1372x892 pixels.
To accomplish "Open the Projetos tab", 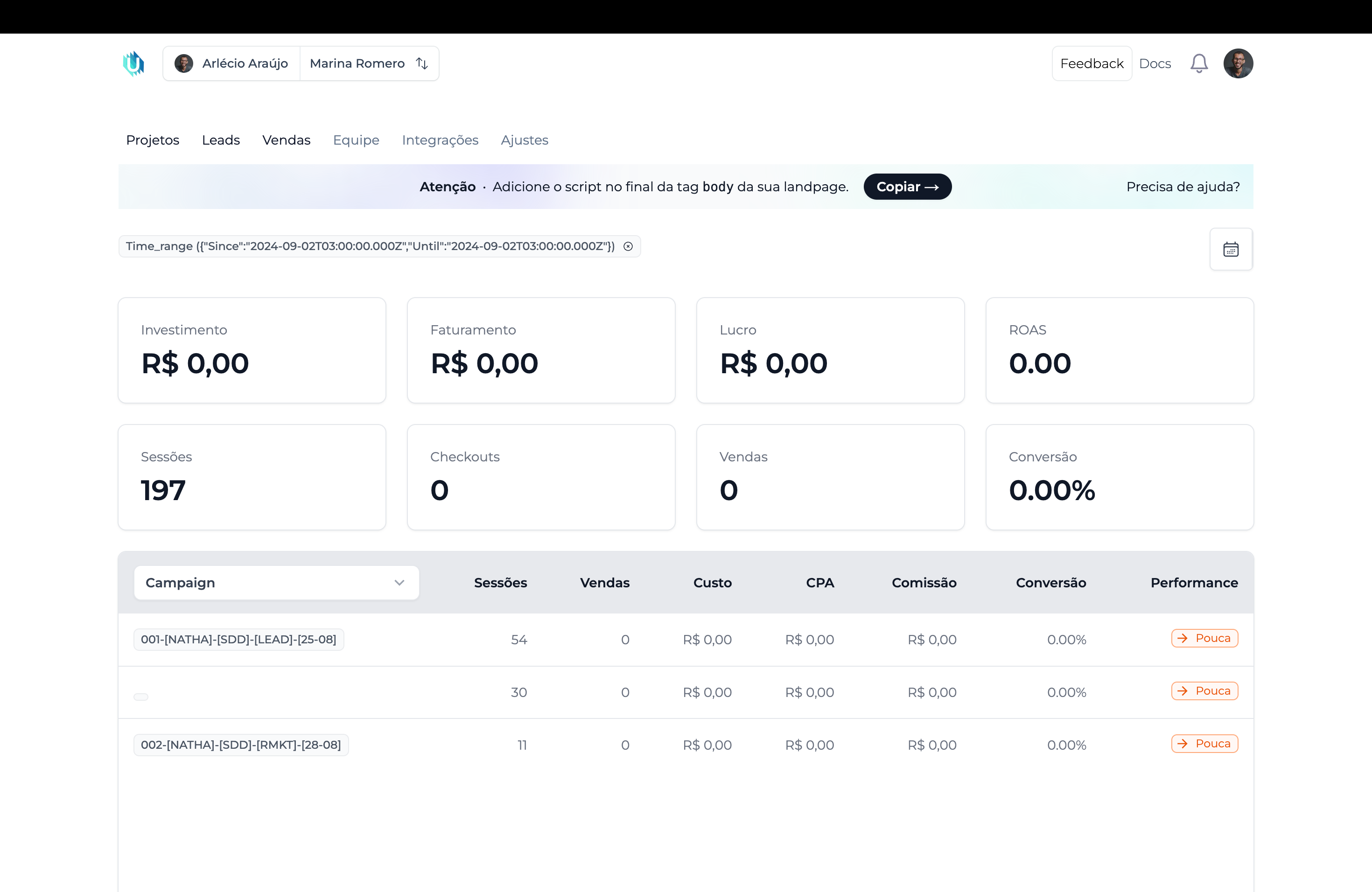I will point(153,140).
